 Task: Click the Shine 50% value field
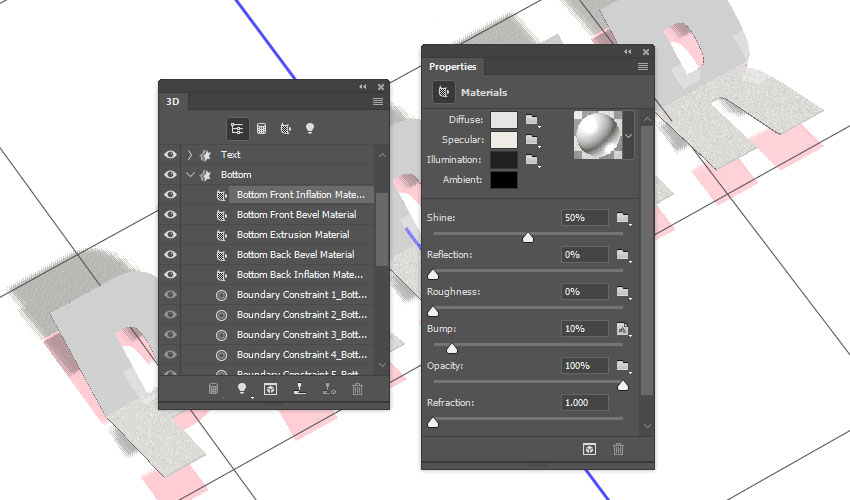584,218
